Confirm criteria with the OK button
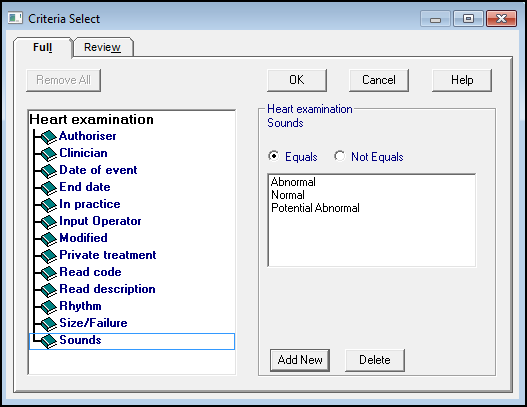The width and height of the screenshot is (527, 407). tap(297, 80)
